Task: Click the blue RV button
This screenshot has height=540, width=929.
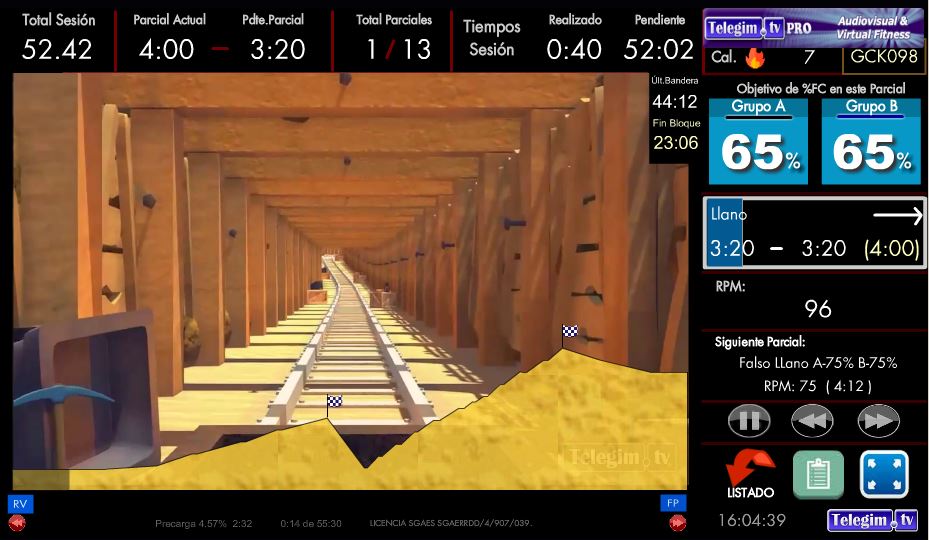Action: pos(20,503)
